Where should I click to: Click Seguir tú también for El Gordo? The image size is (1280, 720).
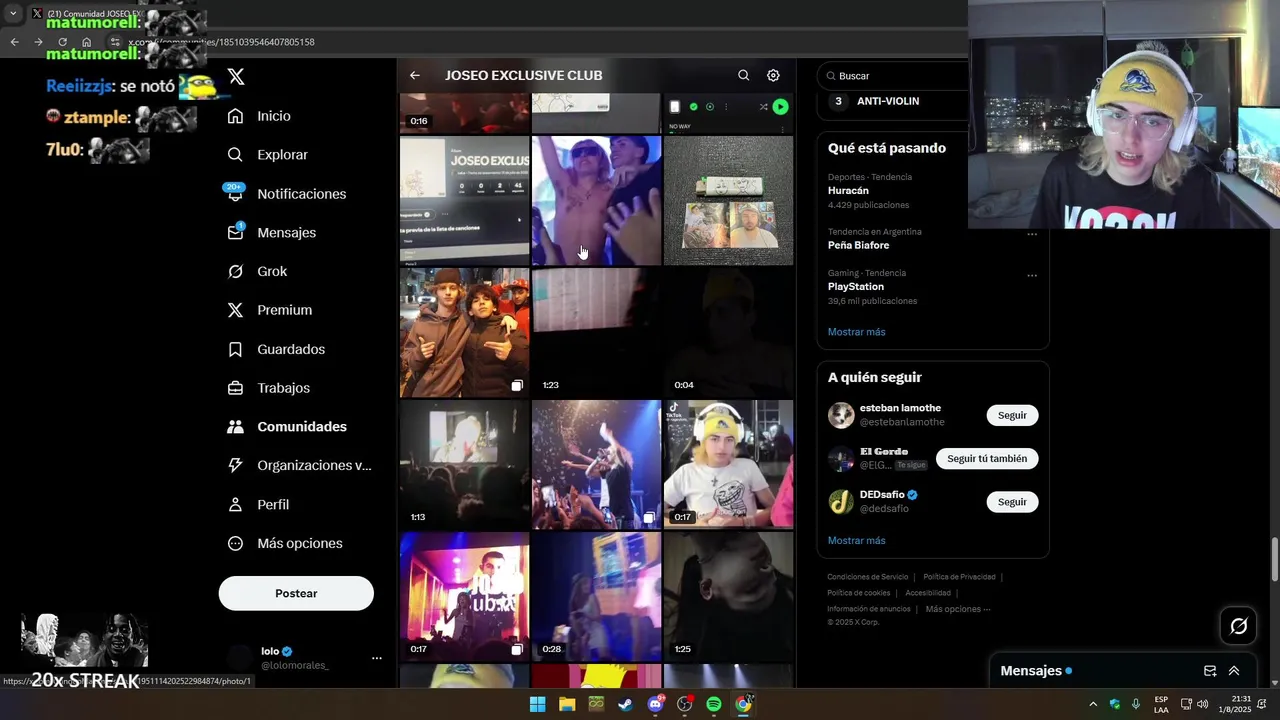(987, 458)
